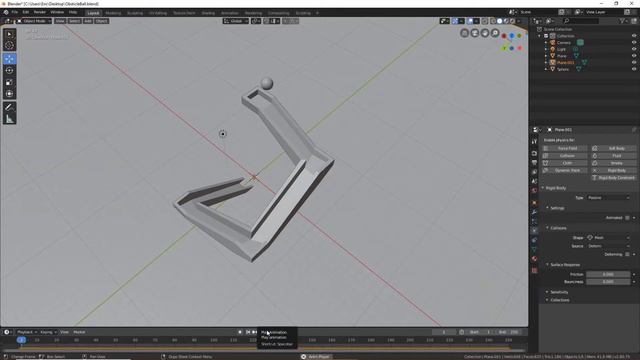The height and width of the screenshot is (360, 640).
Task: Activate the Scale tool
Action: tap(9, 82)
